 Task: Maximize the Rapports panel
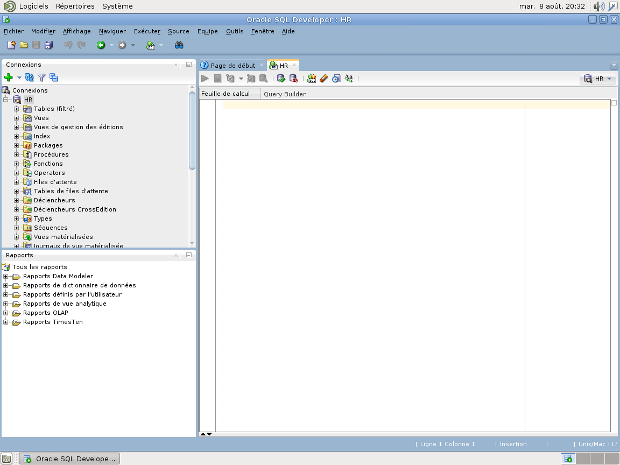pyautogui.click(x=189, y=255)
